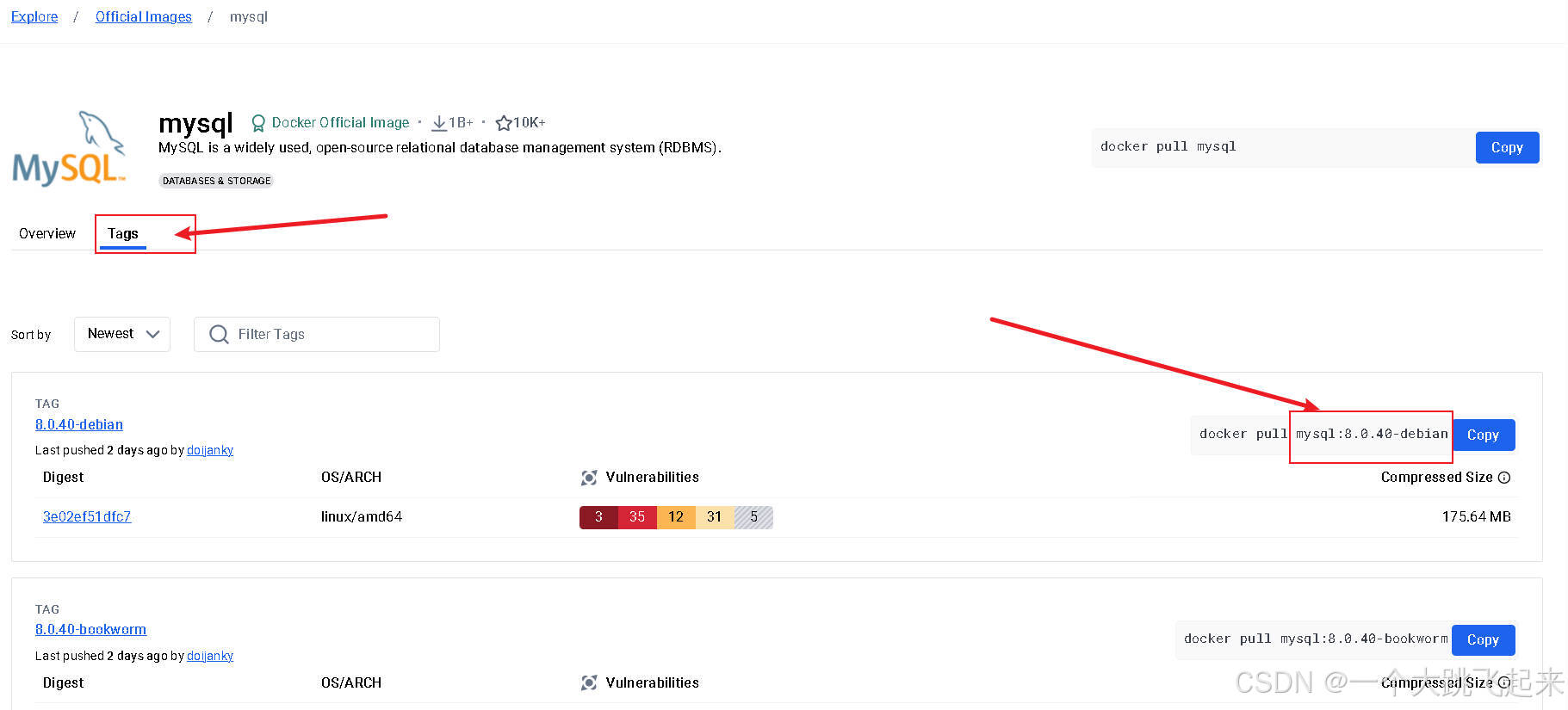Screen dimensions: 1568x710
Task: Click the Docker Official Image badge icon
Action: click(x=257, y=123)
